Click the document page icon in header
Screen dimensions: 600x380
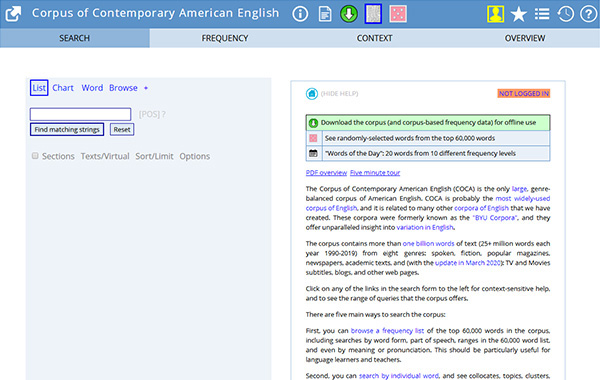[324, 14]
